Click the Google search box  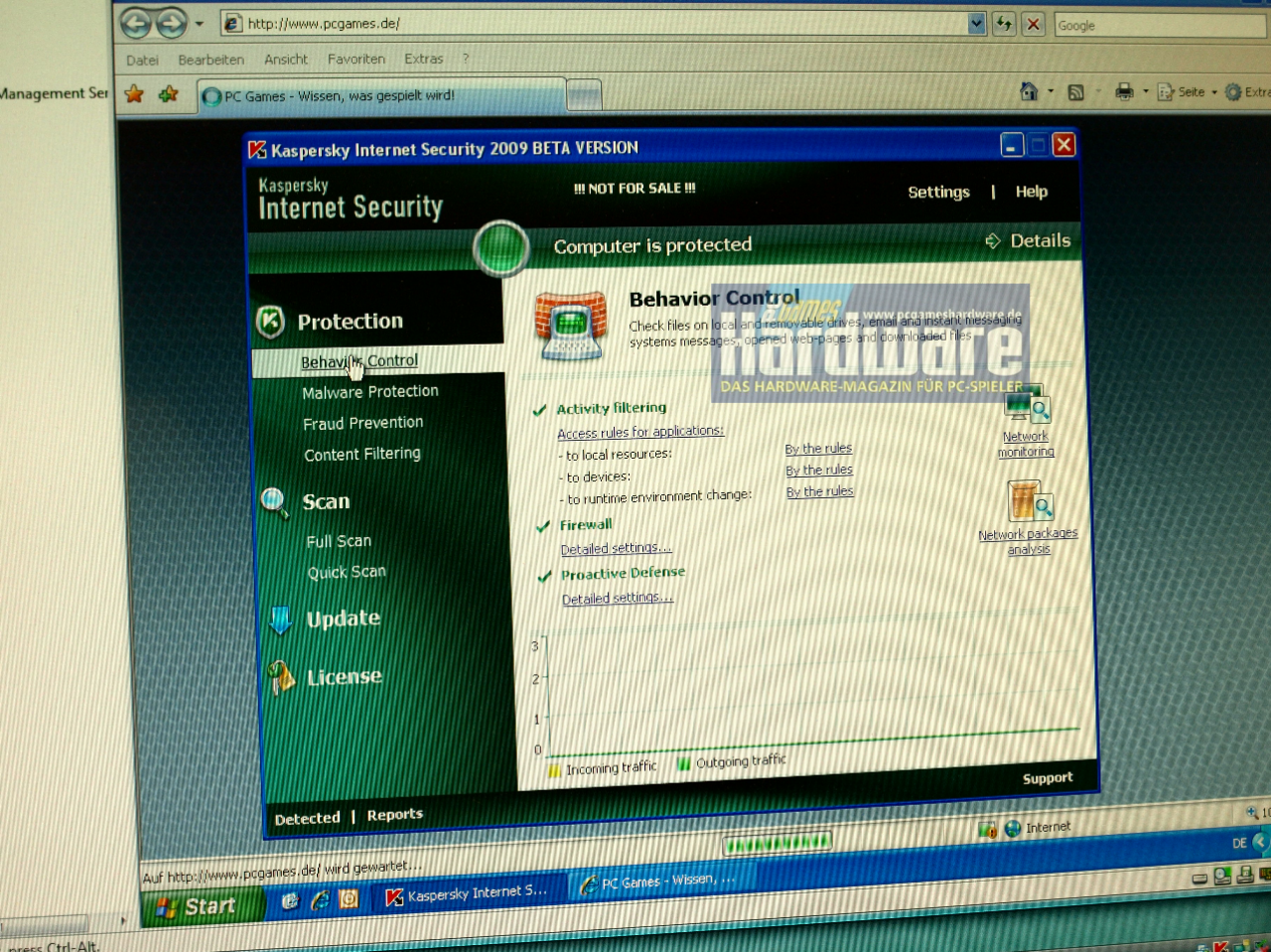(x=1160, y=26)
